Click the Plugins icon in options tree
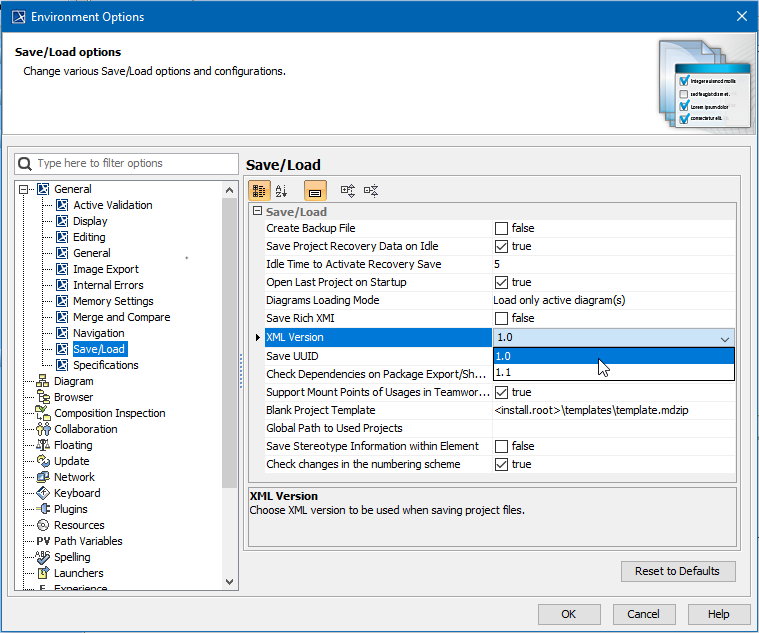Viewport: 759px width, 633px height. pos(43,509)
